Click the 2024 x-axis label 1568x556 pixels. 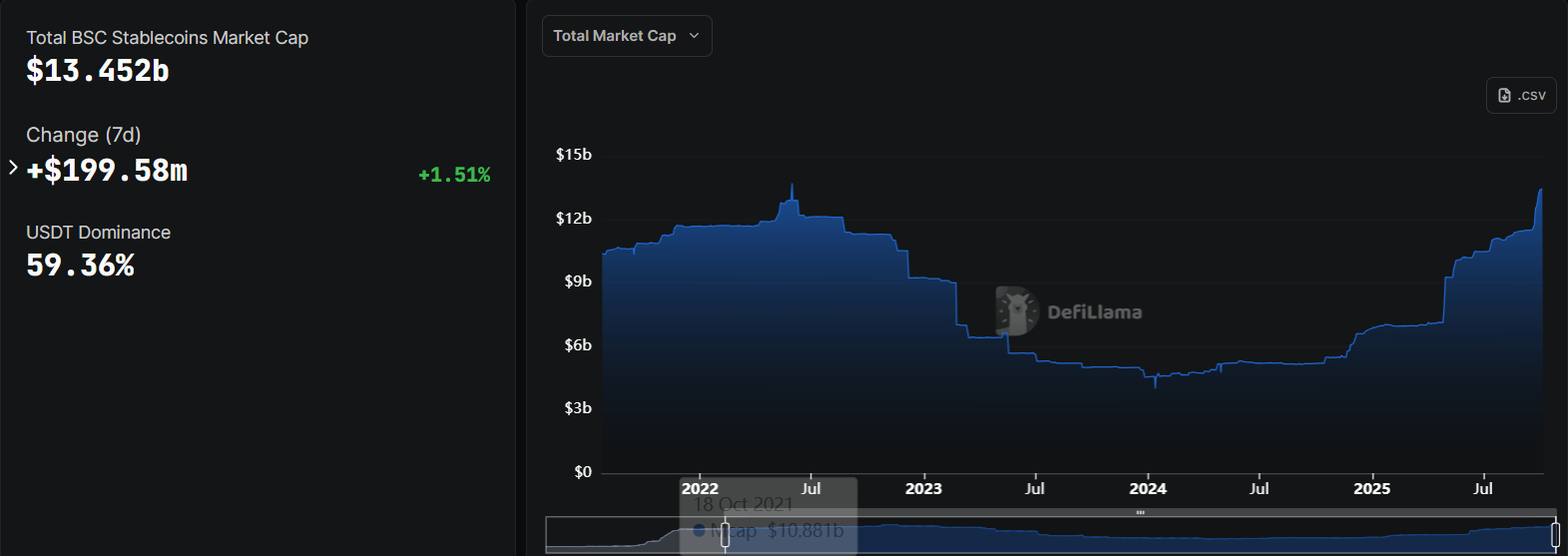tap(1148, 489)
